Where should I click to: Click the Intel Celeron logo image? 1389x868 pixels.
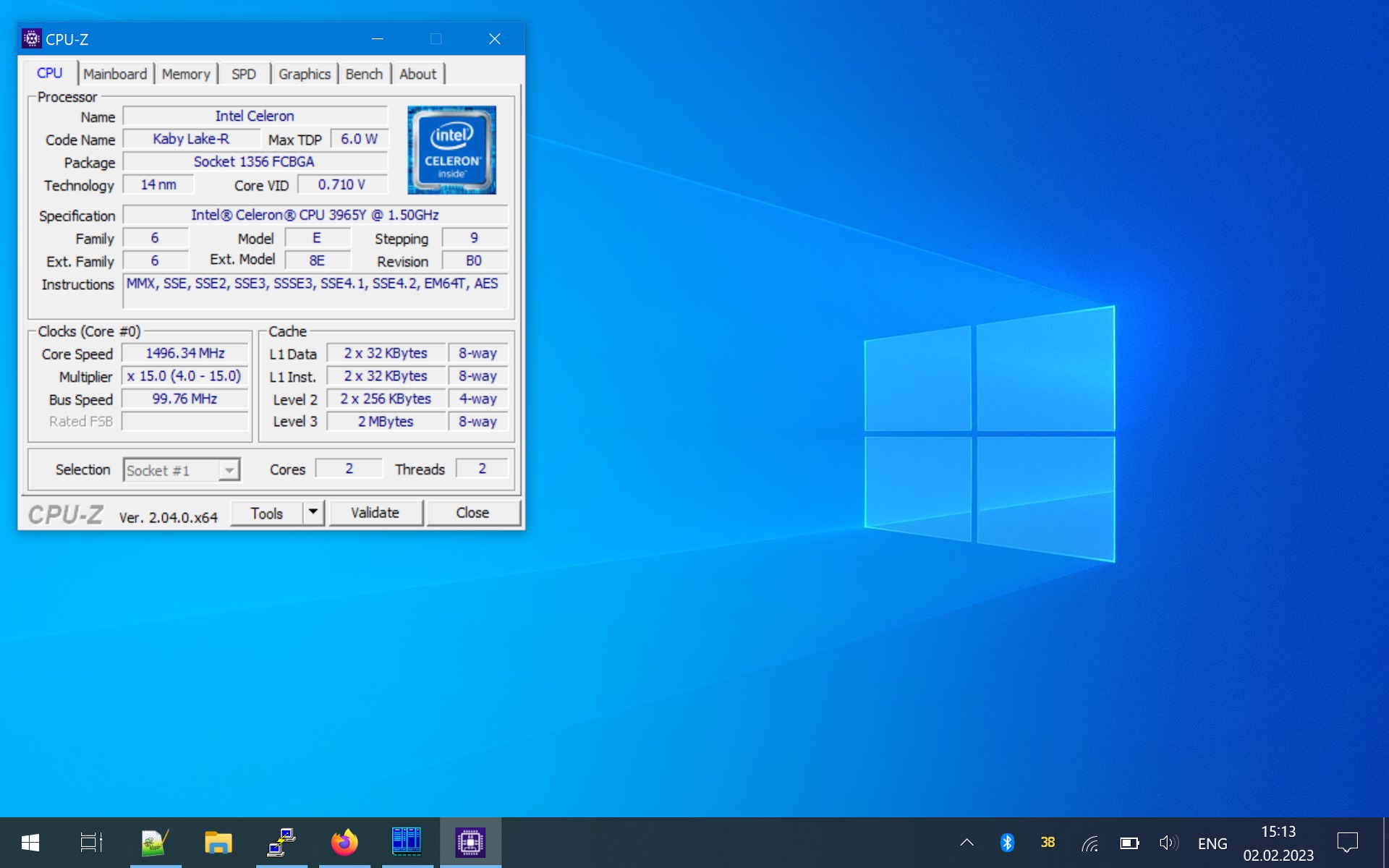pos(451,150)
